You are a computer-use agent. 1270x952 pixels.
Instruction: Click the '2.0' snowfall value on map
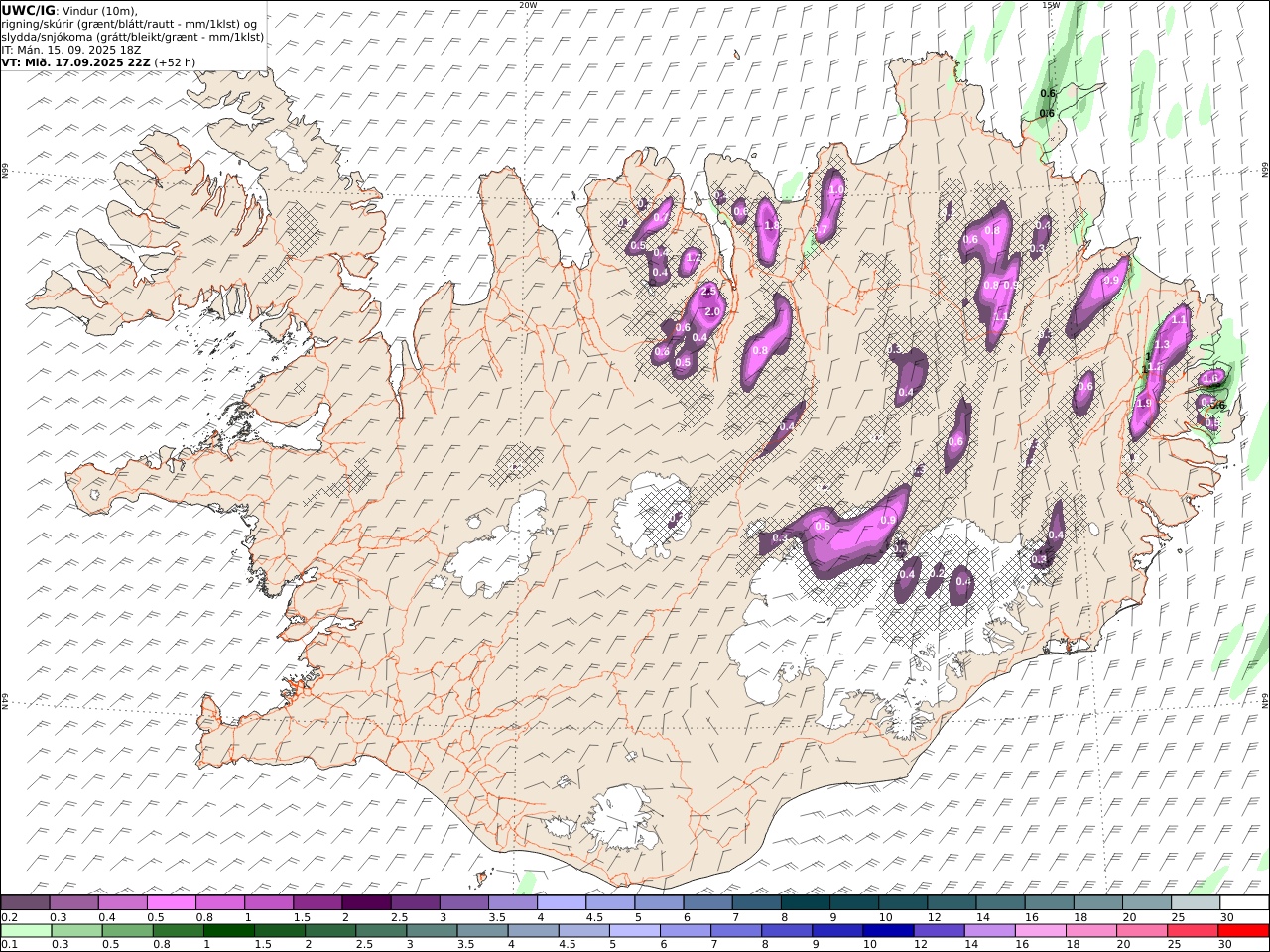[x=712, y=311]
